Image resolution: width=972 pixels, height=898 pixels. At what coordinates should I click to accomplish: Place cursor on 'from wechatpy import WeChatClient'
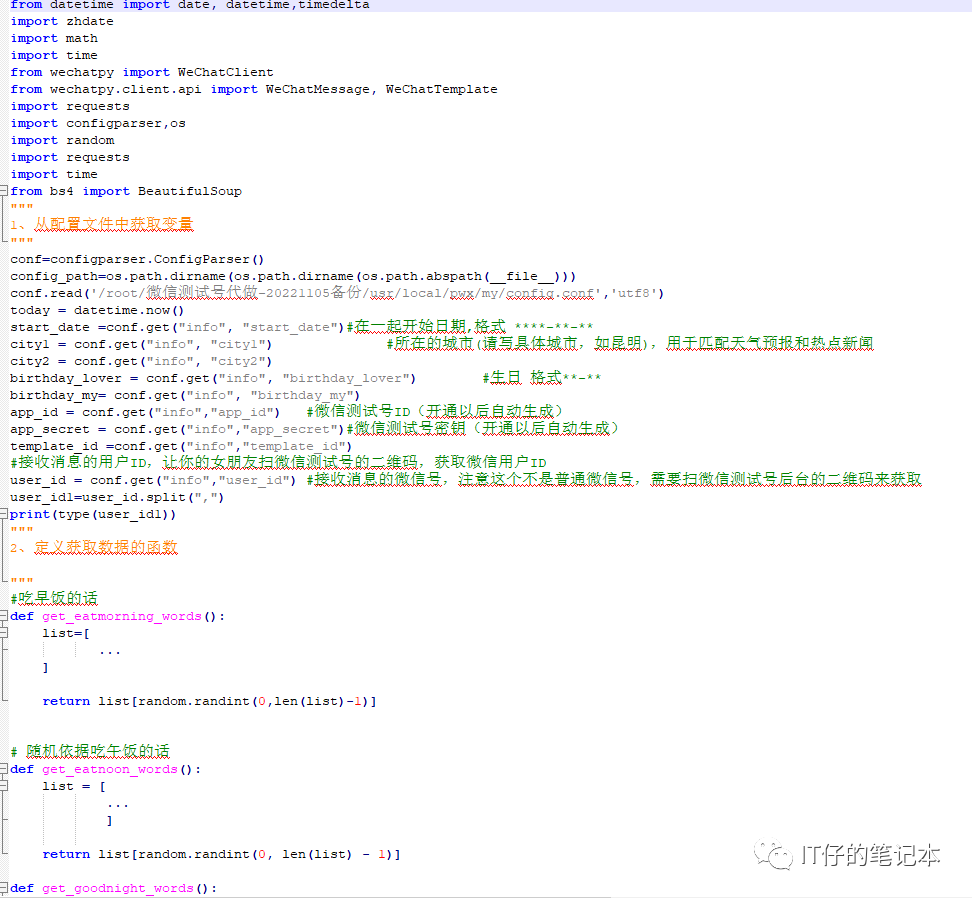coord(141,72)
